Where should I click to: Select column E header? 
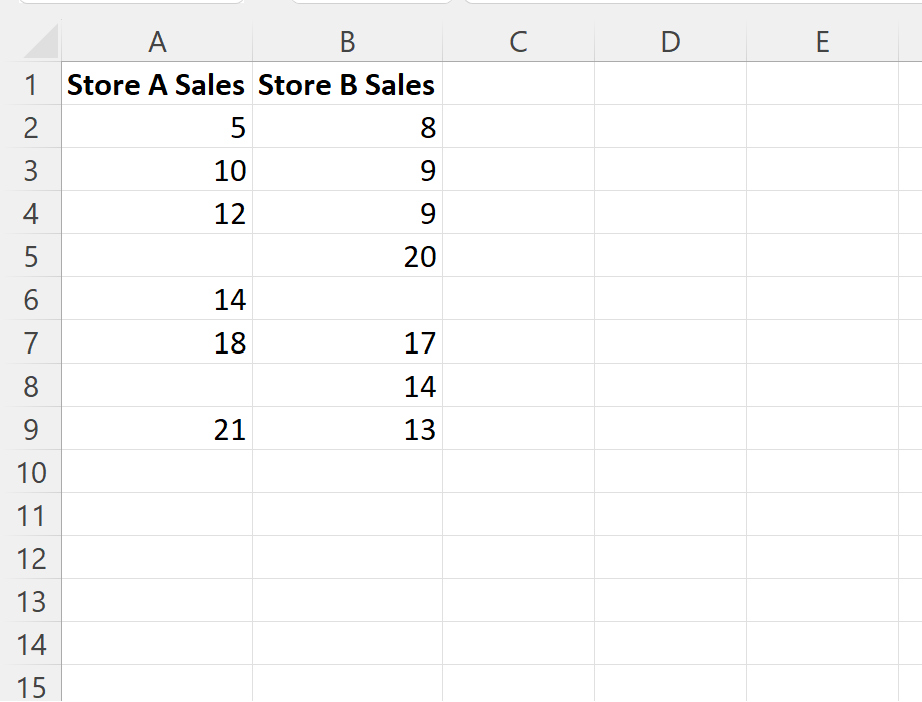click(823, 42)
